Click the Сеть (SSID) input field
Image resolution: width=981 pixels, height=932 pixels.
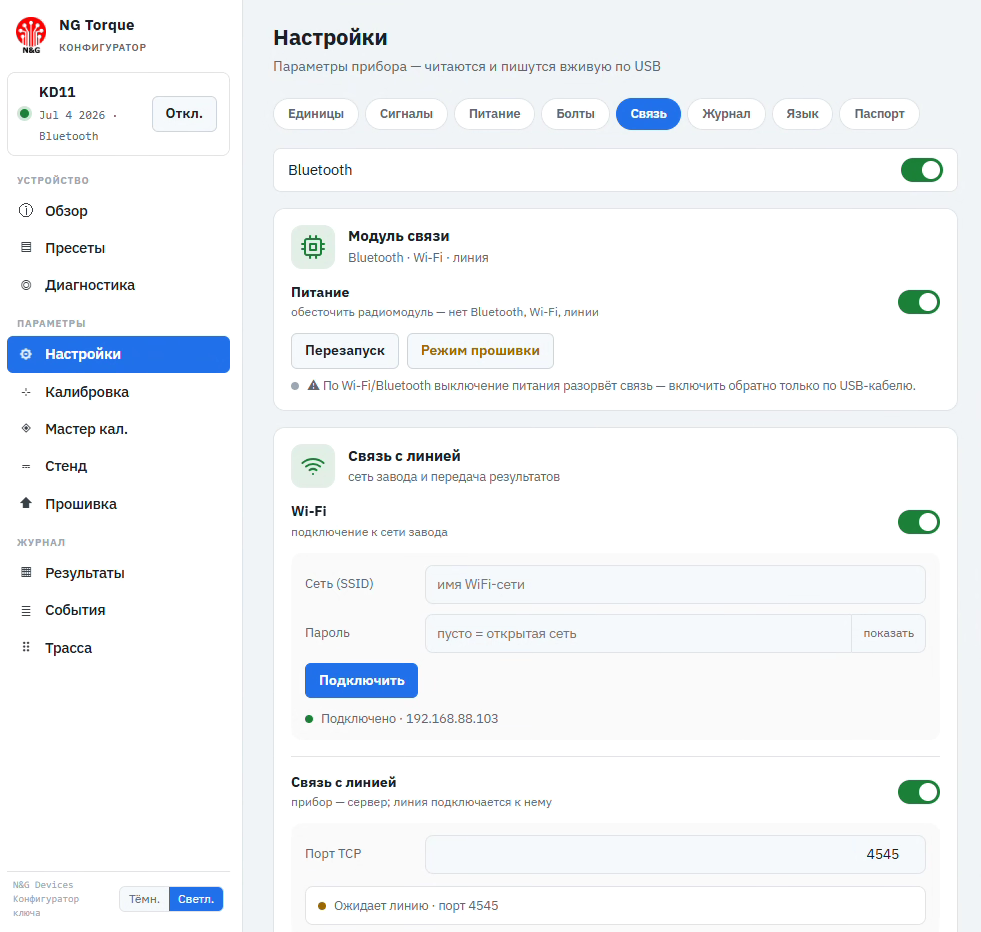click(675, 585)
